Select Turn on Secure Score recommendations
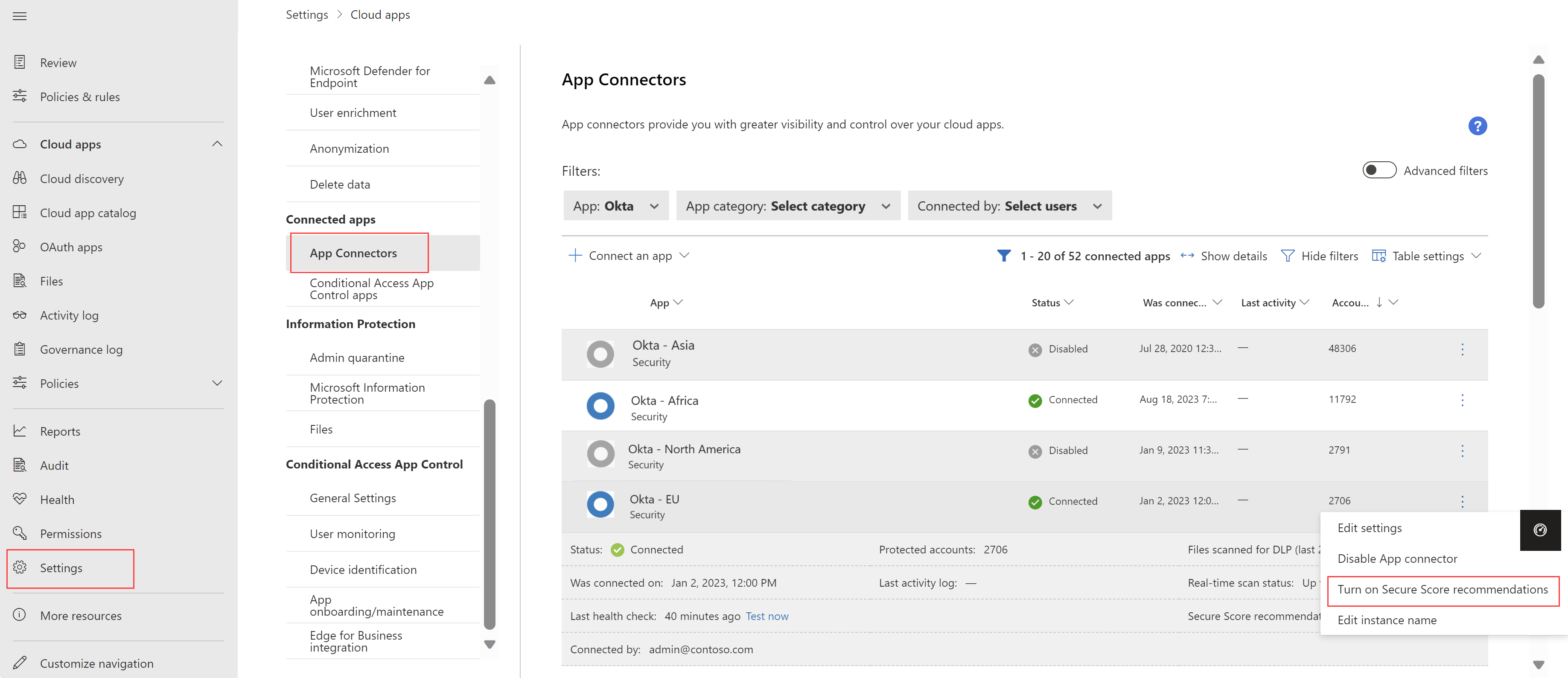Image resolution: width=1568 pixels, height=678 pixels. (1441, 589)
